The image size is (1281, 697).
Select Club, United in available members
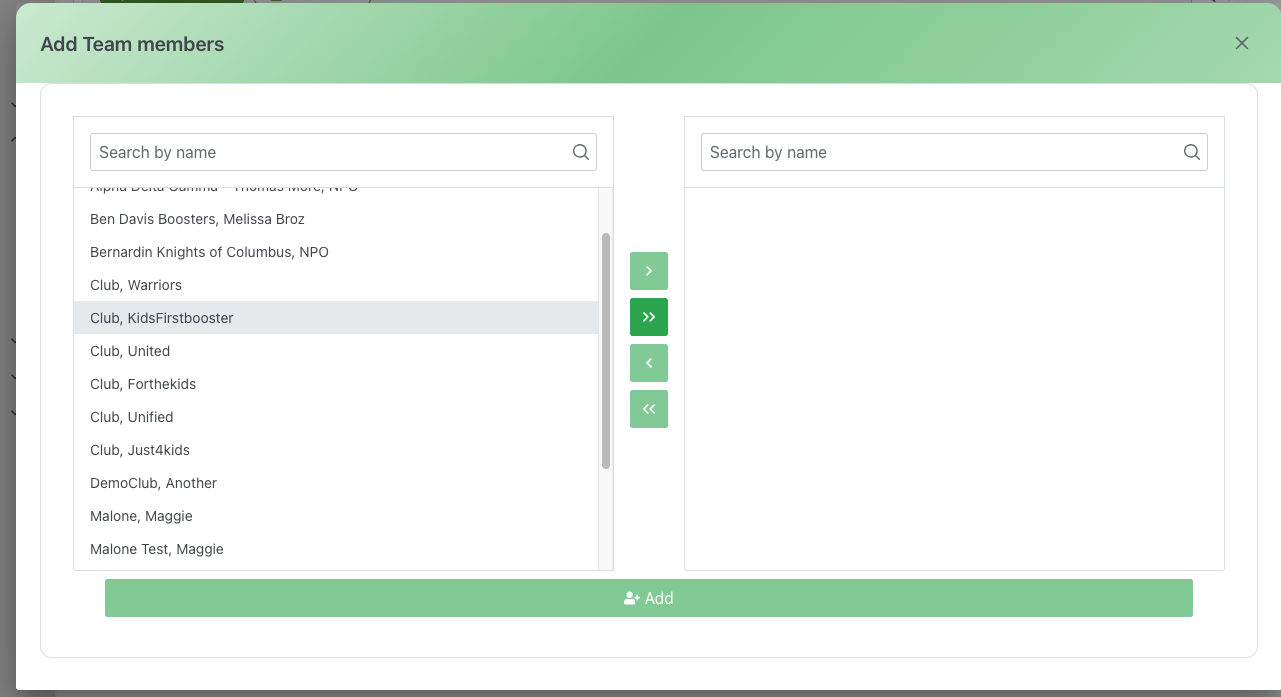130,351
